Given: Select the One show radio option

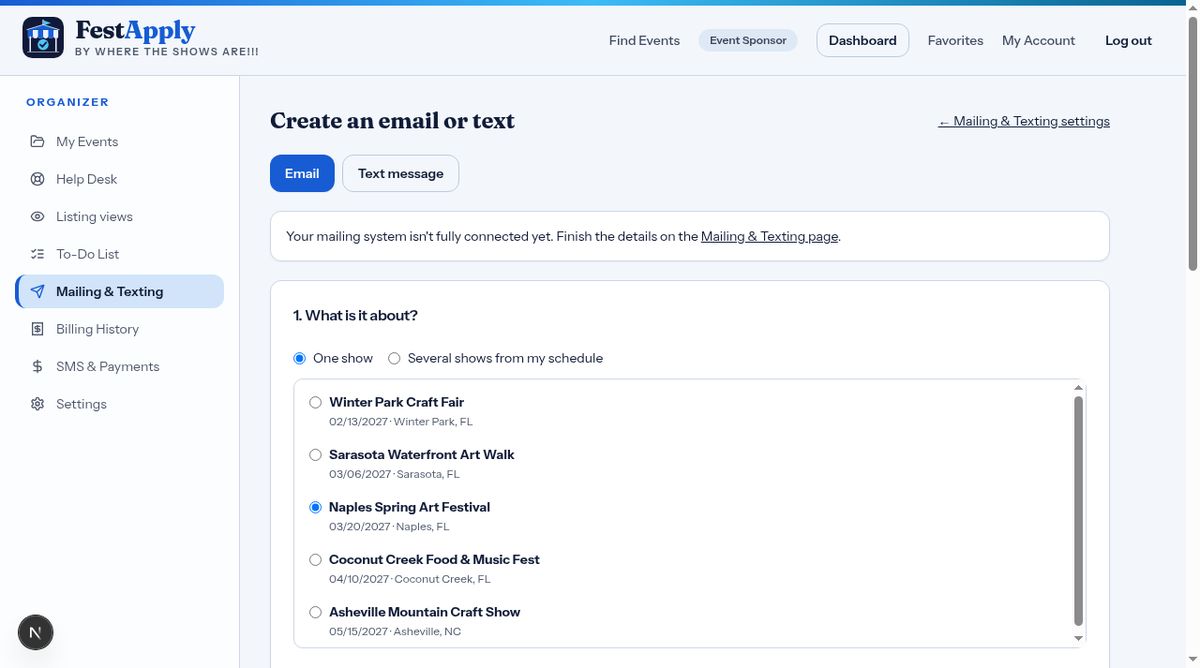Looking at the screenshot, I should coord(299,358).
